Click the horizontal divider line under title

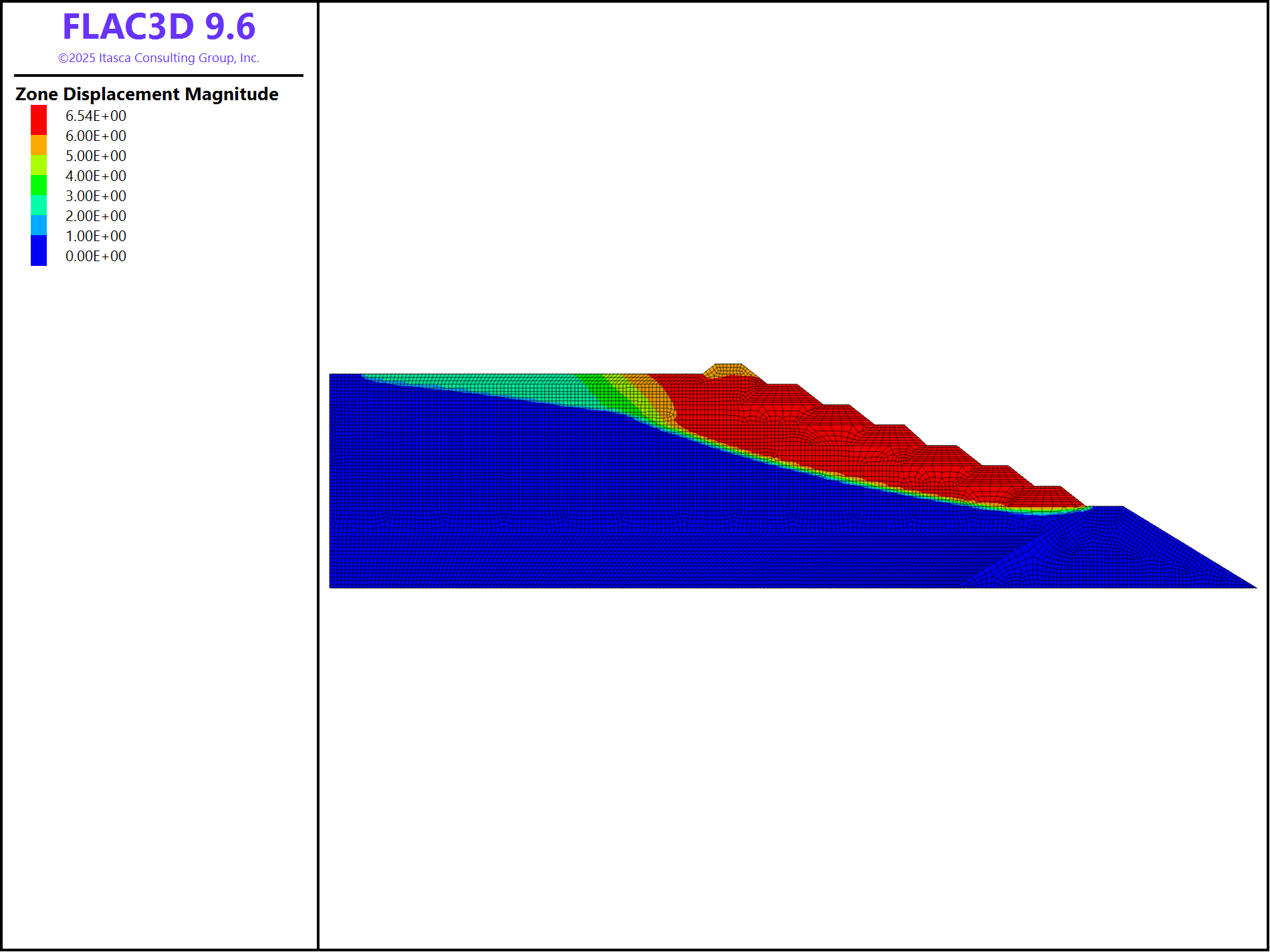(159, 75)
